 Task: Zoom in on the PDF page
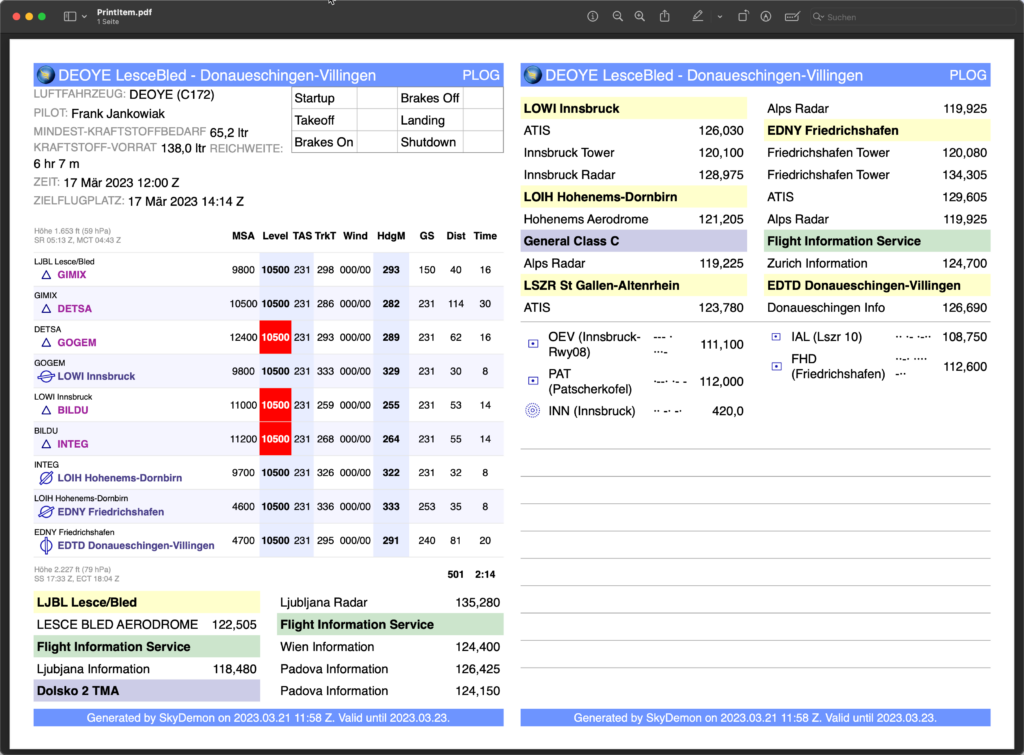(640, 16)
